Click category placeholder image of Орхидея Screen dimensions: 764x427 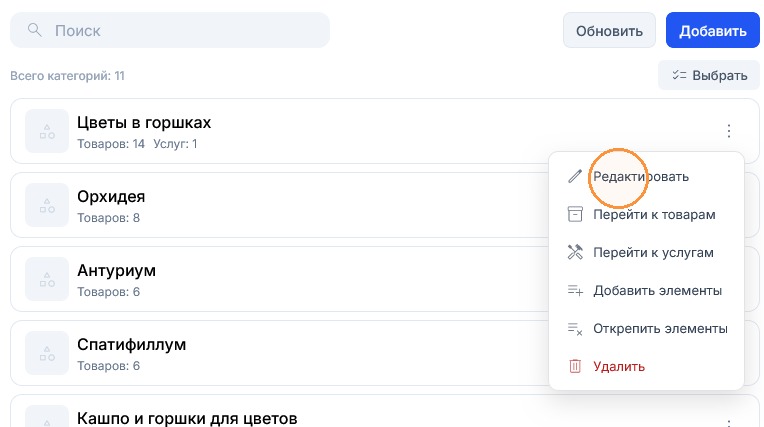47,205
